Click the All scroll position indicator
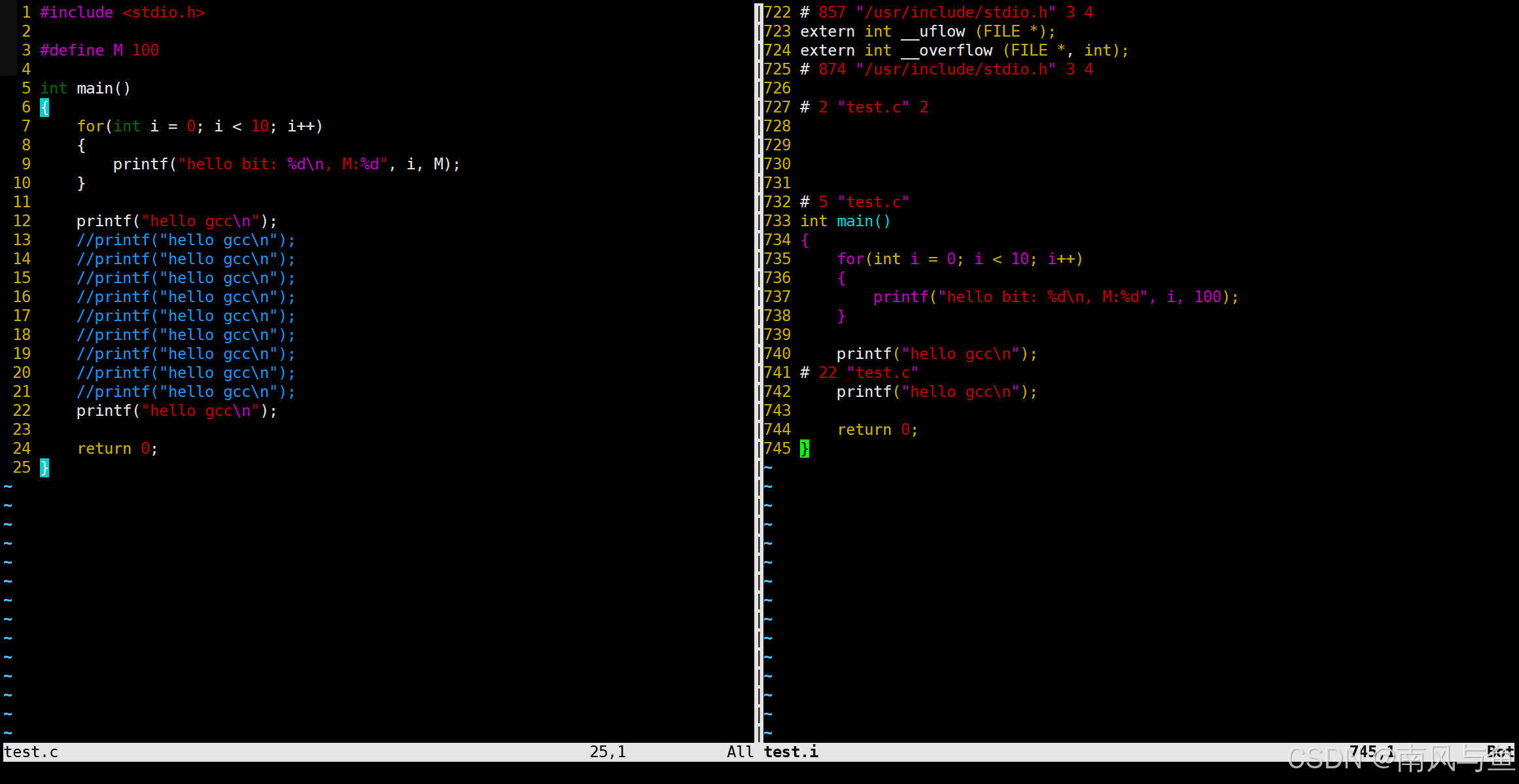1519x784 pixels. (740, 752)
